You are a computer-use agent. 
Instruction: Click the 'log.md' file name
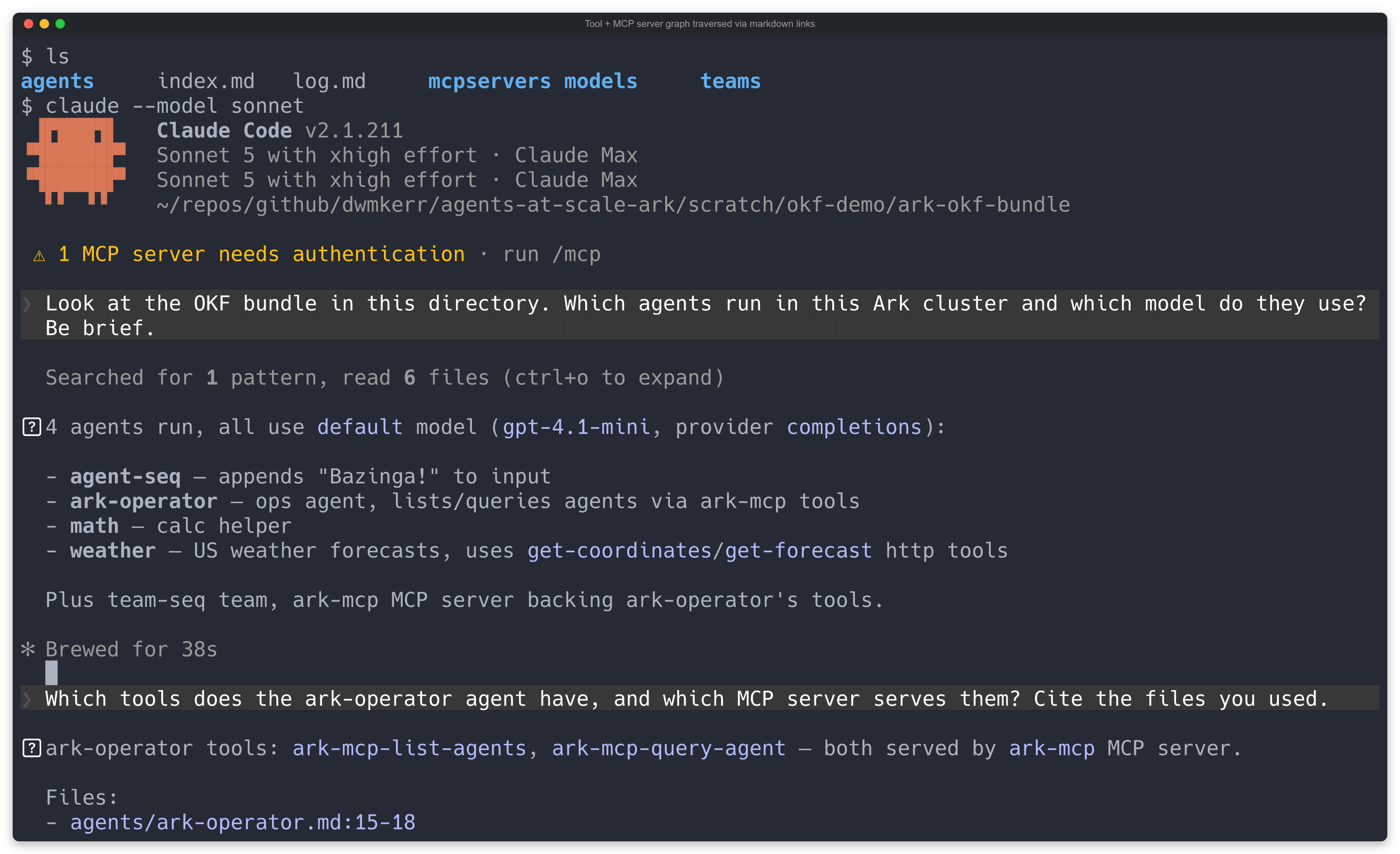tap(329, 81)
